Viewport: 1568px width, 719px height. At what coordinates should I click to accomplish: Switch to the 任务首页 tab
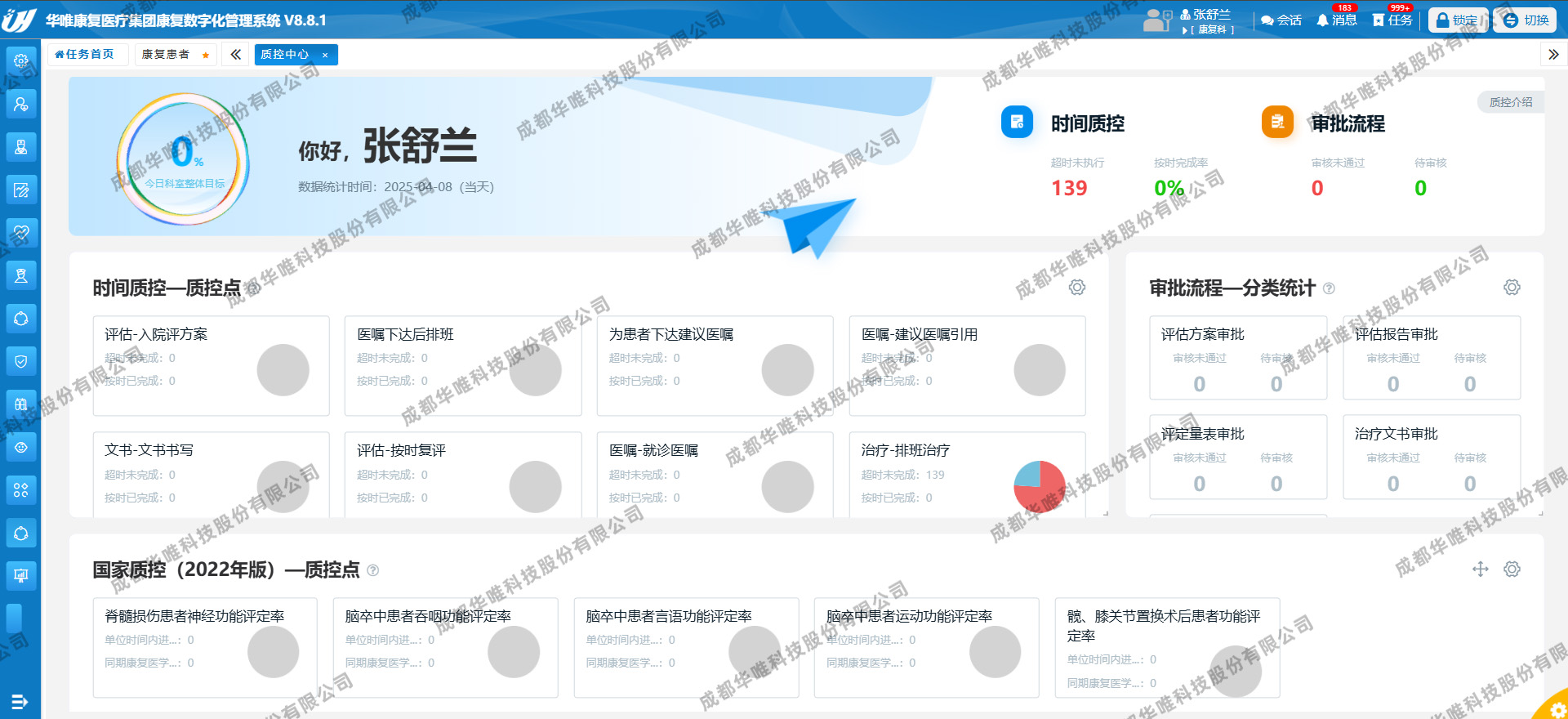tap(84, 55)
